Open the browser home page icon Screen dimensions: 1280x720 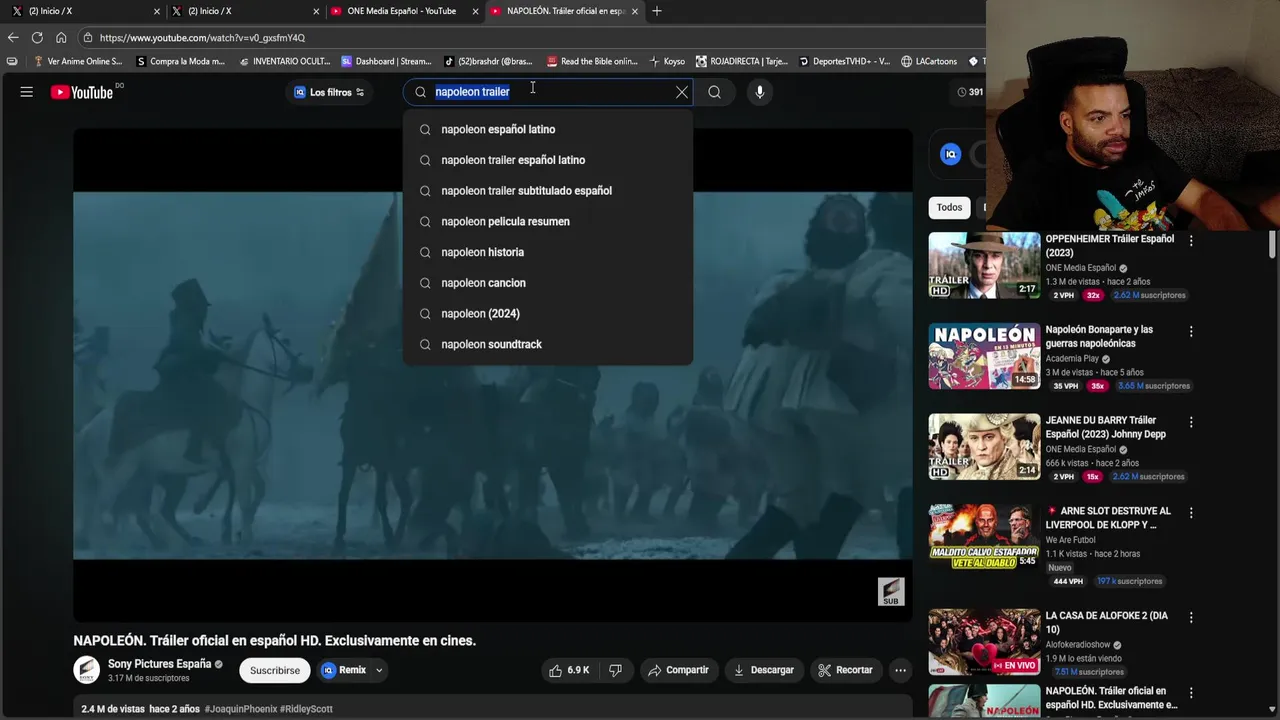pos(61,37)
